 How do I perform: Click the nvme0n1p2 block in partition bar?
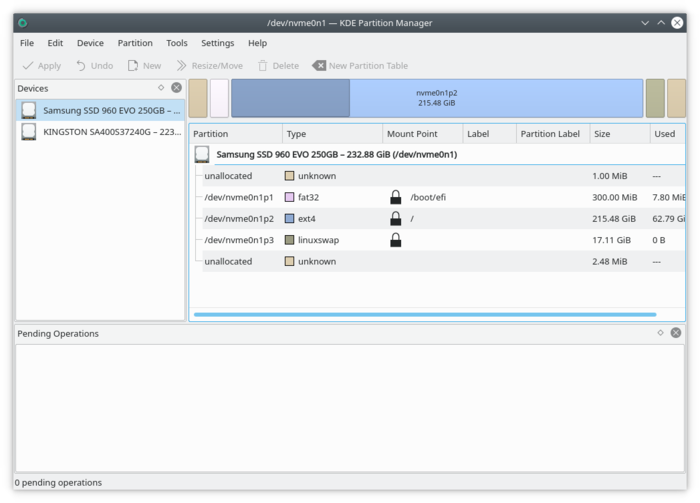click(437, 98)
